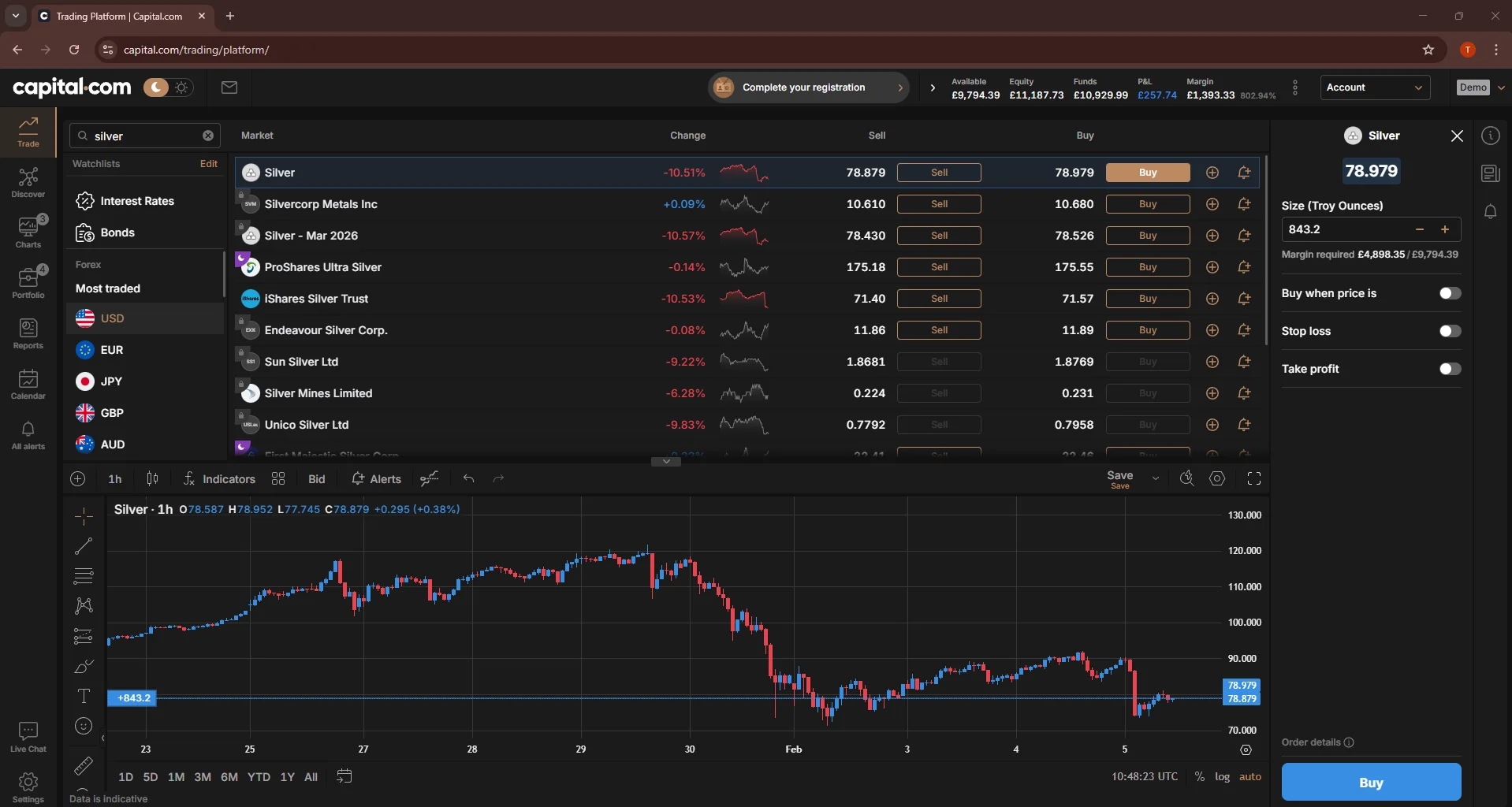The height and width of the screenshot is (807, 1512).
Task: Open the 1h timeframe selector
Action: pyautogui.click(x=115, y=479)
